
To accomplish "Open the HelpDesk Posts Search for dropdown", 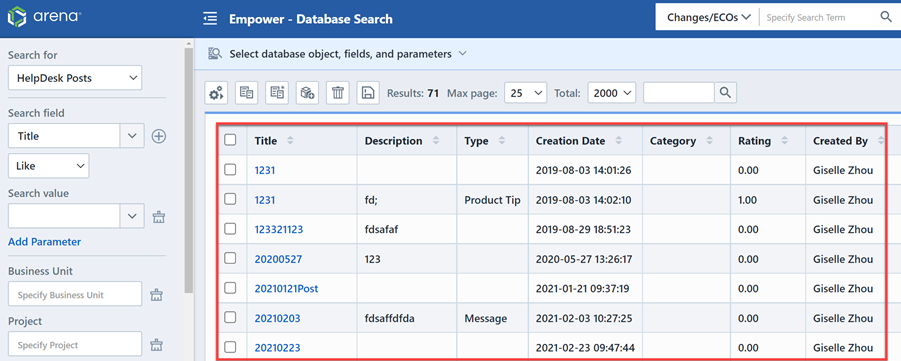I will [x=75, y=78].
